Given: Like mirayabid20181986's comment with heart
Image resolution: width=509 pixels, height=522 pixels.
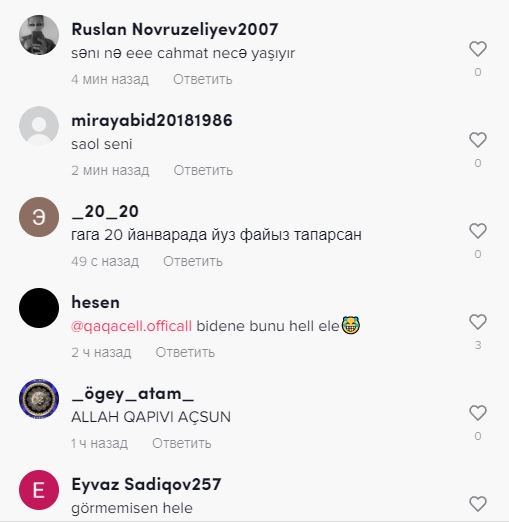Looking at the screenshot, I should pyautogui.click(x=478, y=140).
